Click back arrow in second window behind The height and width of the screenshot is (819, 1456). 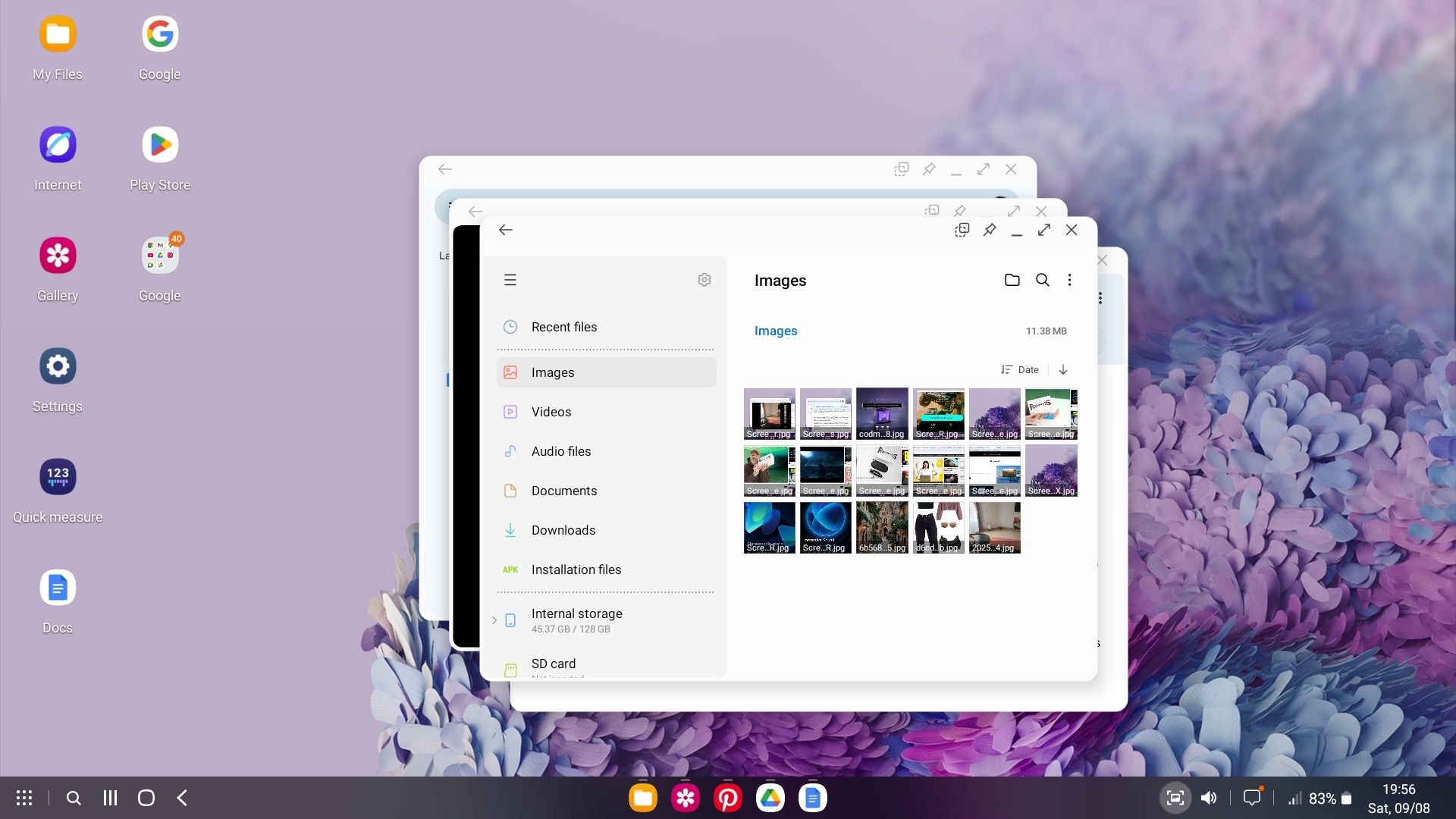475,211
